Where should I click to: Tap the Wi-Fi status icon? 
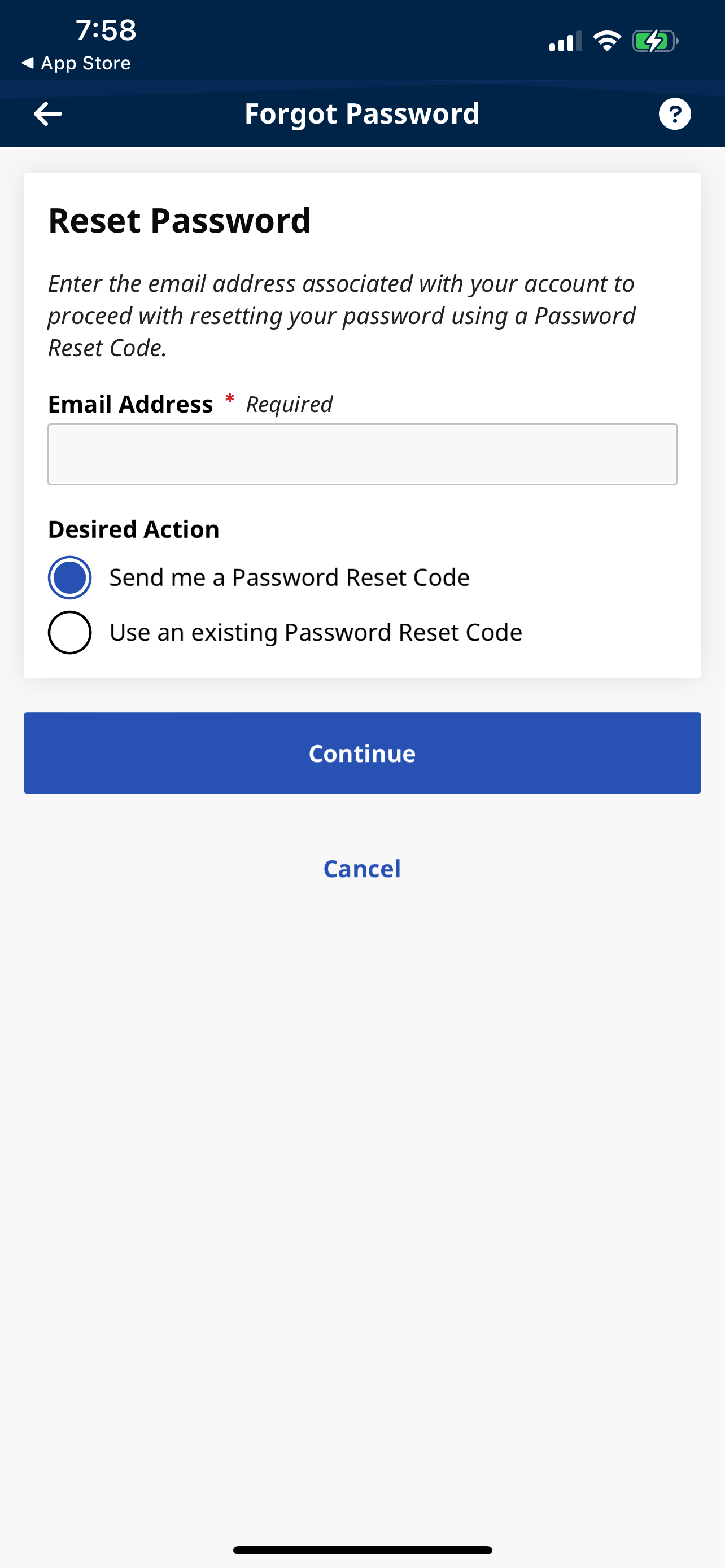pyautogui.click(x=606, y=41)
